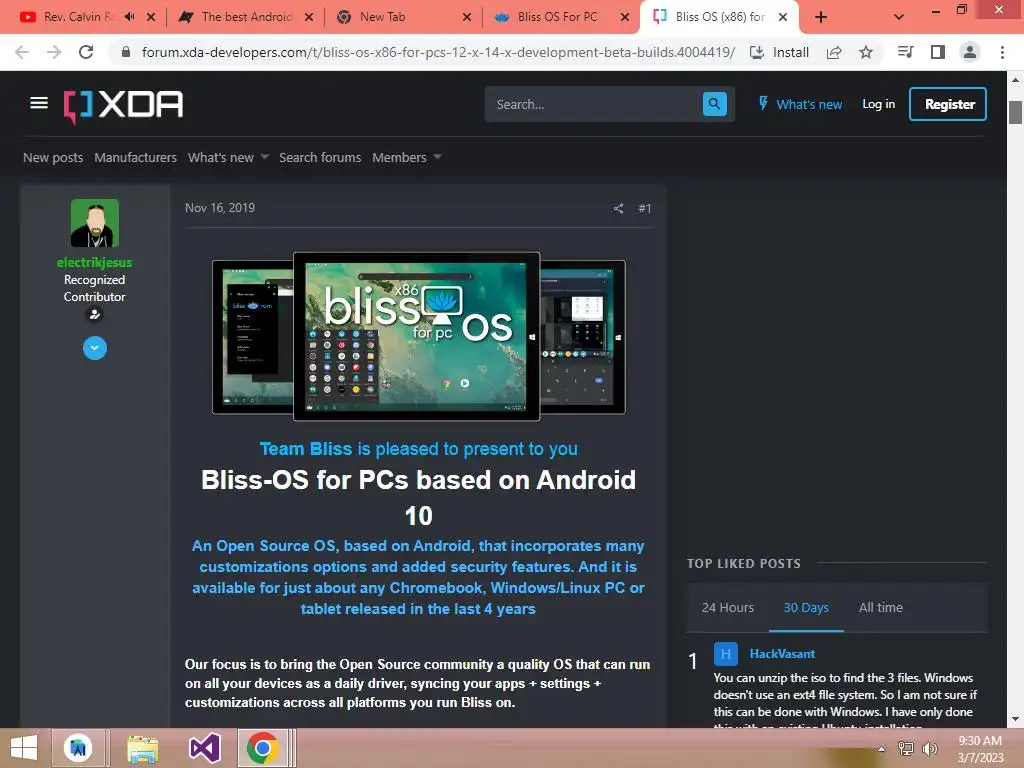Close The best Android tab
Viewport: 1024px width, 768px height.
pyautogui.click(x=309, y=17)
